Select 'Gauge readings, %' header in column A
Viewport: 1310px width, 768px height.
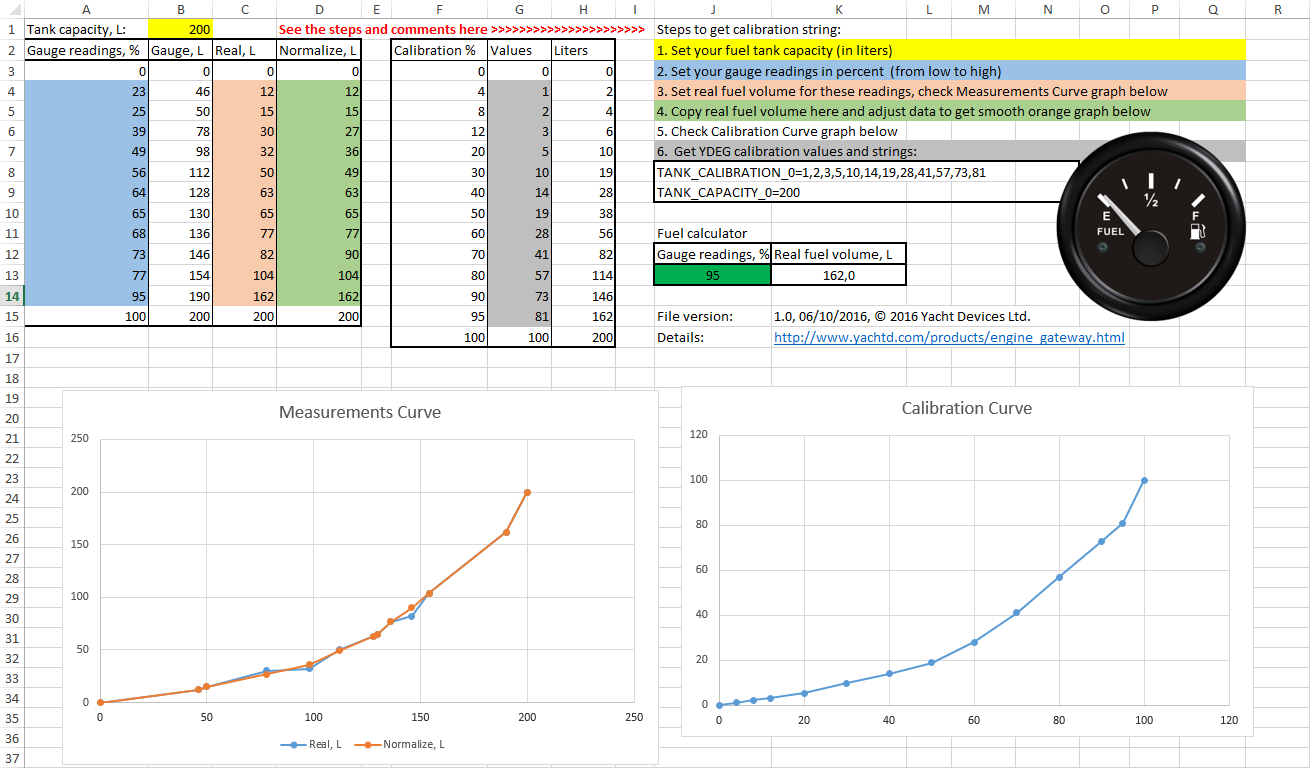pos(85,50)
